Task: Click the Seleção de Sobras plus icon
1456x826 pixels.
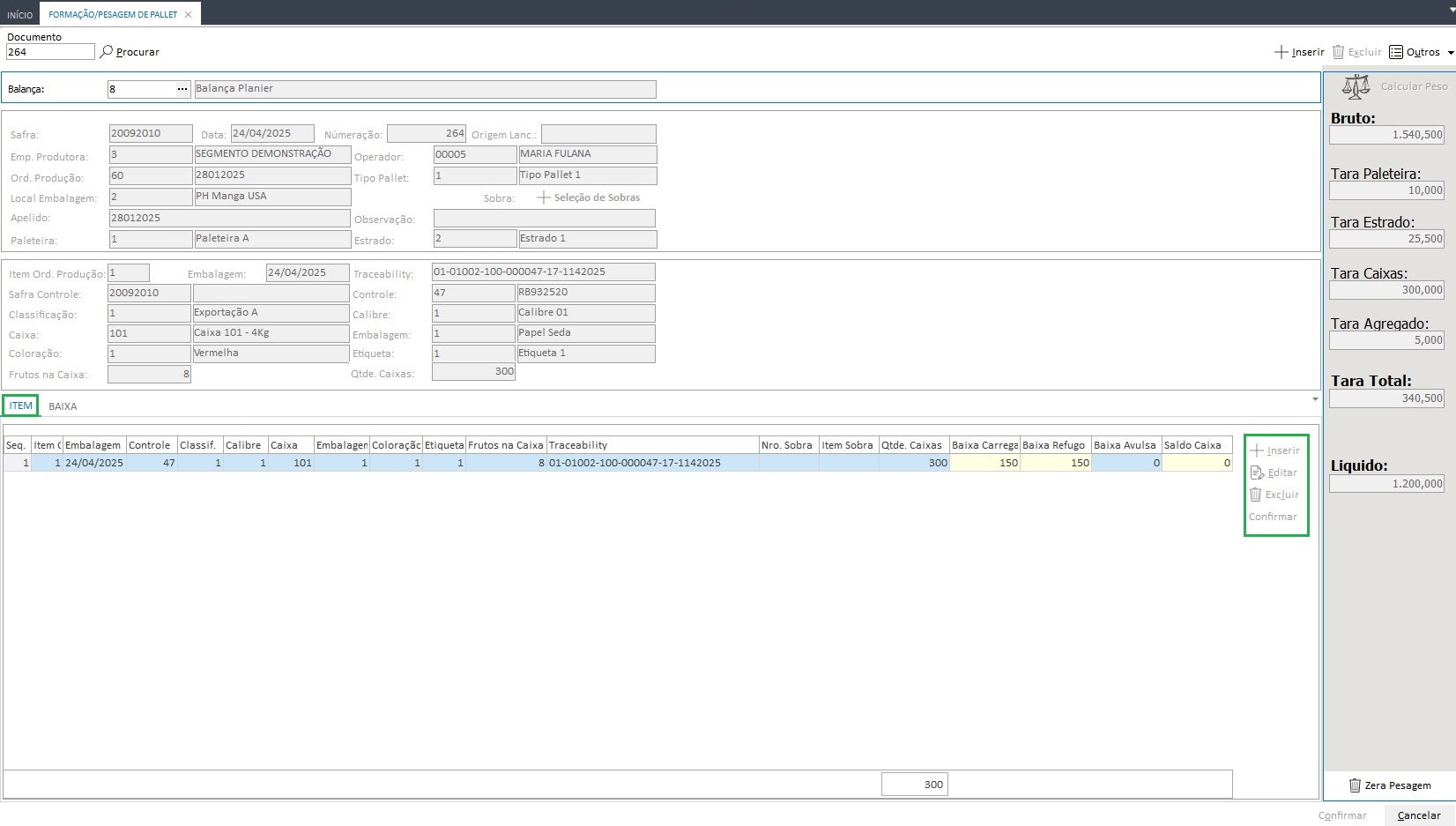Action: pyautogui.click(x=544, y=197)
